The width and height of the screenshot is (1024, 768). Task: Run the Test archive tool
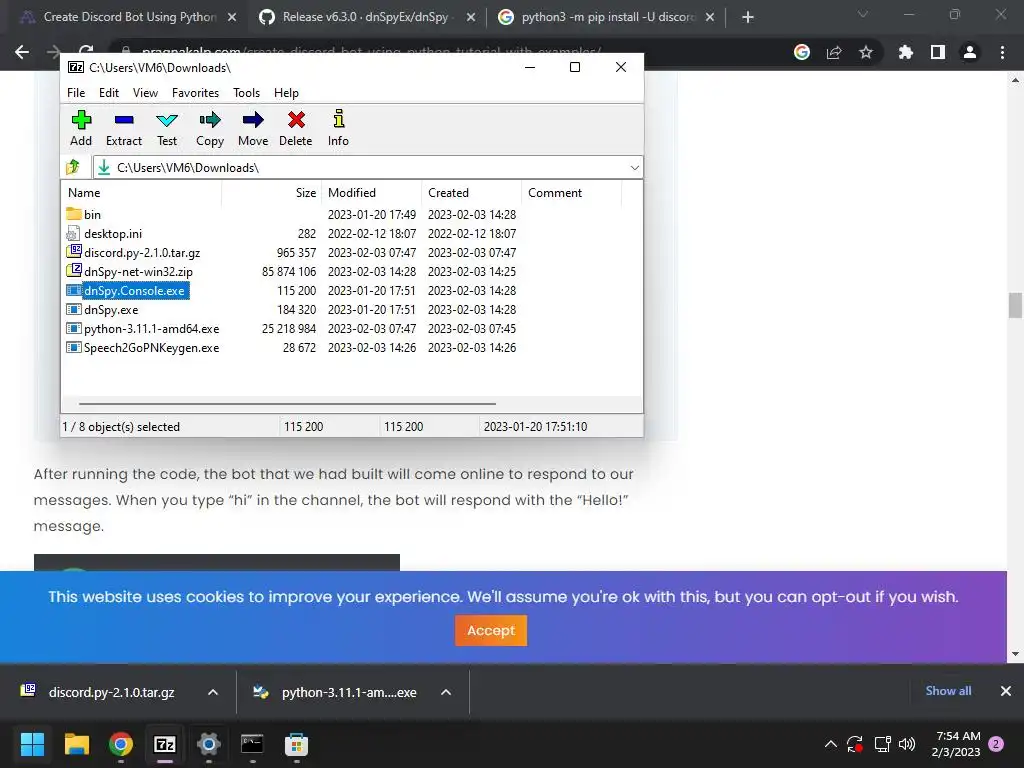167,120
